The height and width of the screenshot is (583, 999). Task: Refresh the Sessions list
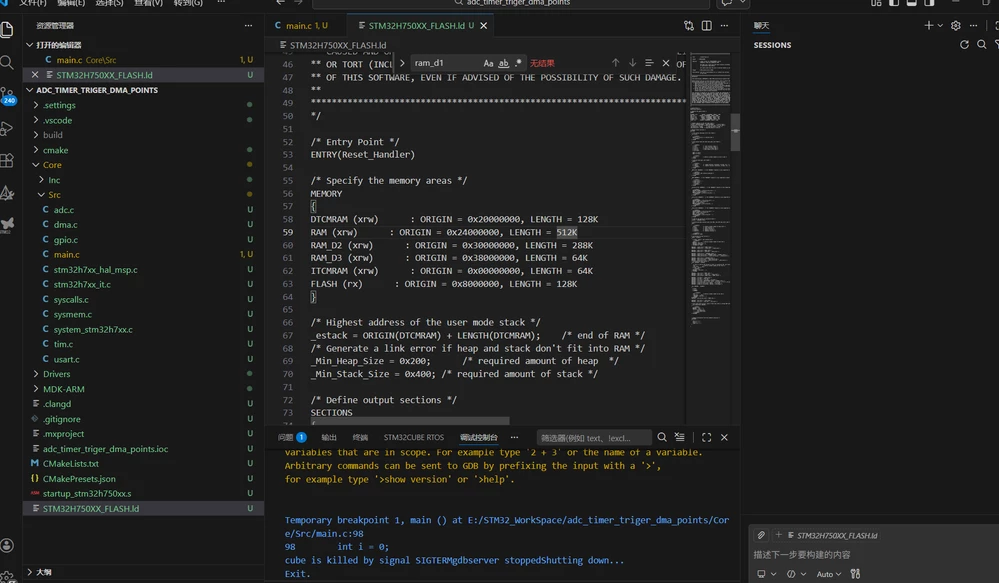964,45
